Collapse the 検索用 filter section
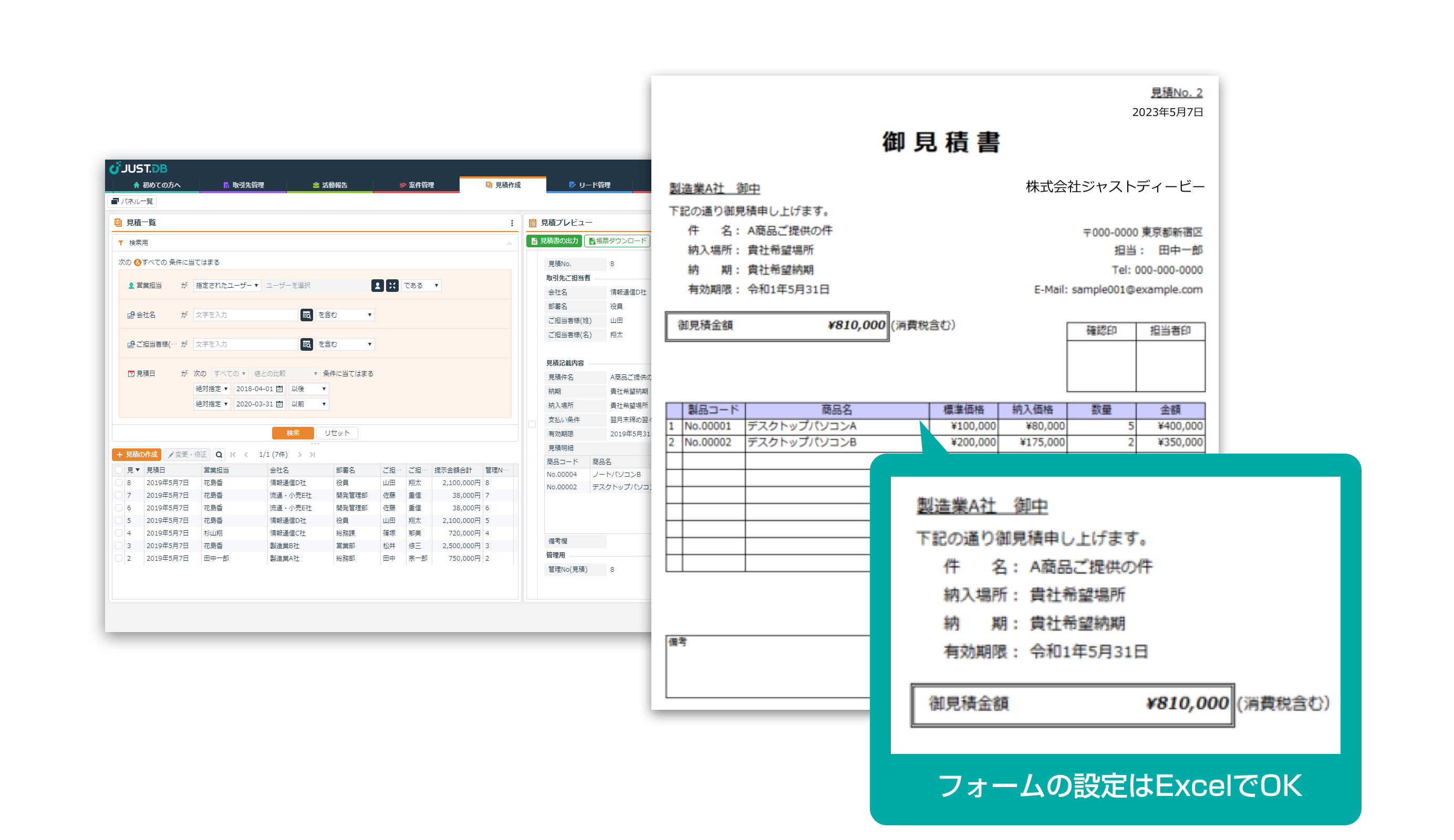1454x840 pixels. point(510,243)
